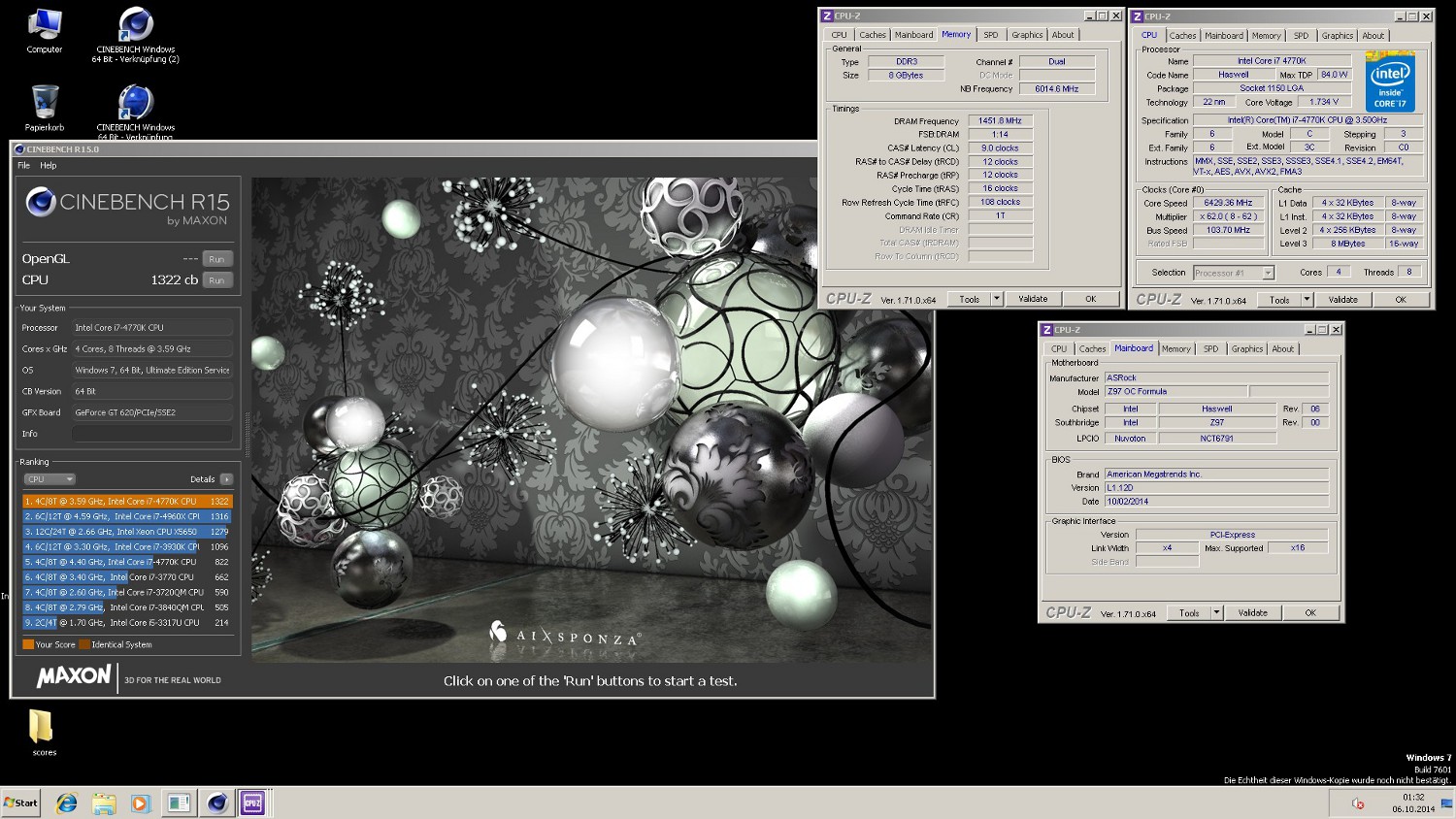Expand Tools dropdown arrow in CPU tab CPU-Z window
Screen dimensions: 1456x819
(1307, 300)
